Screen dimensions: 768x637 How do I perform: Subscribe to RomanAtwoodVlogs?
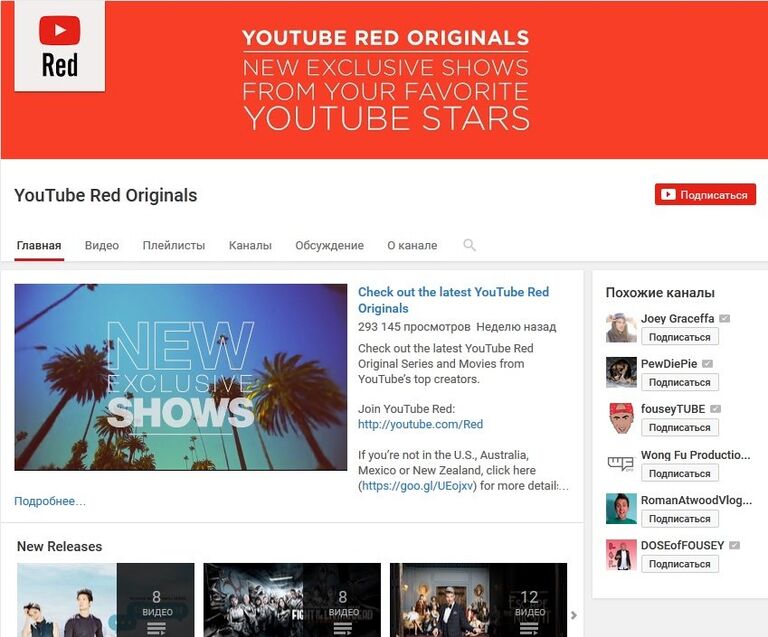(x=680, y=519)
